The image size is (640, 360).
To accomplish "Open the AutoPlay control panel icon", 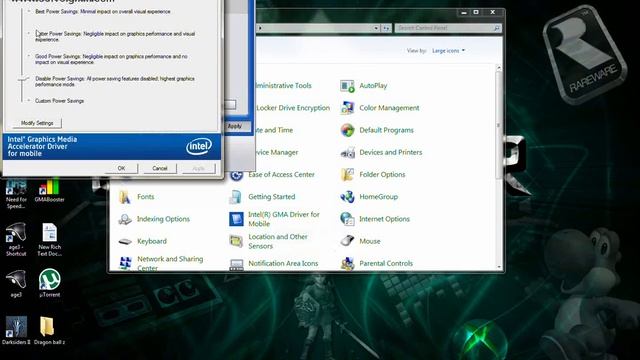I will (x=347, y=86).
